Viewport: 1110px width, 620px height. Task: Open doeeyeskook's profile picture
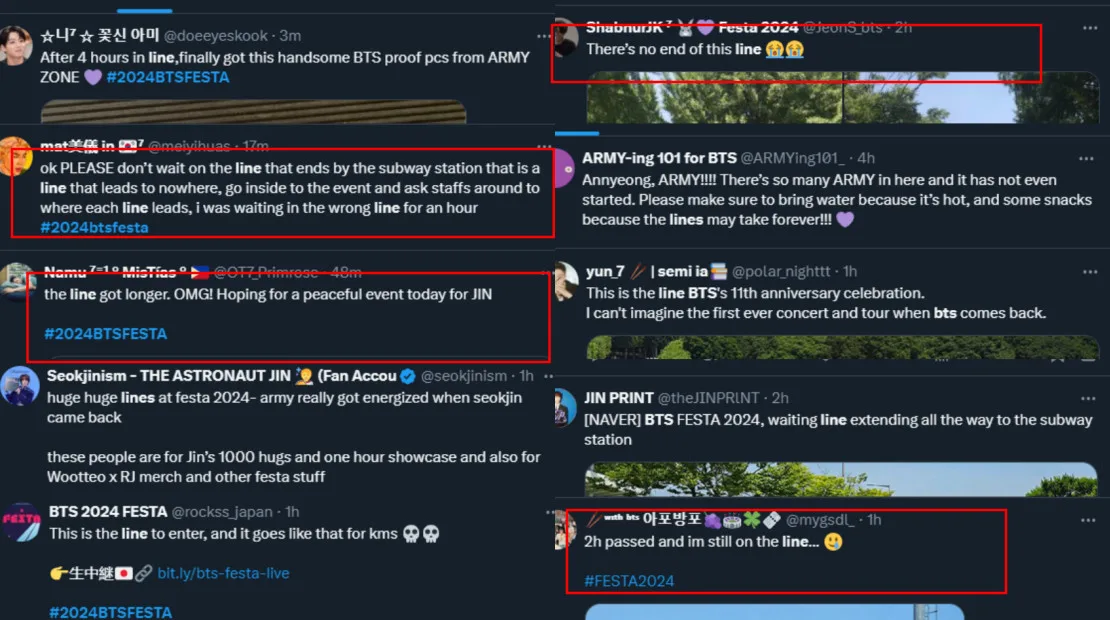pyautogui.click(x=16, y=45)
